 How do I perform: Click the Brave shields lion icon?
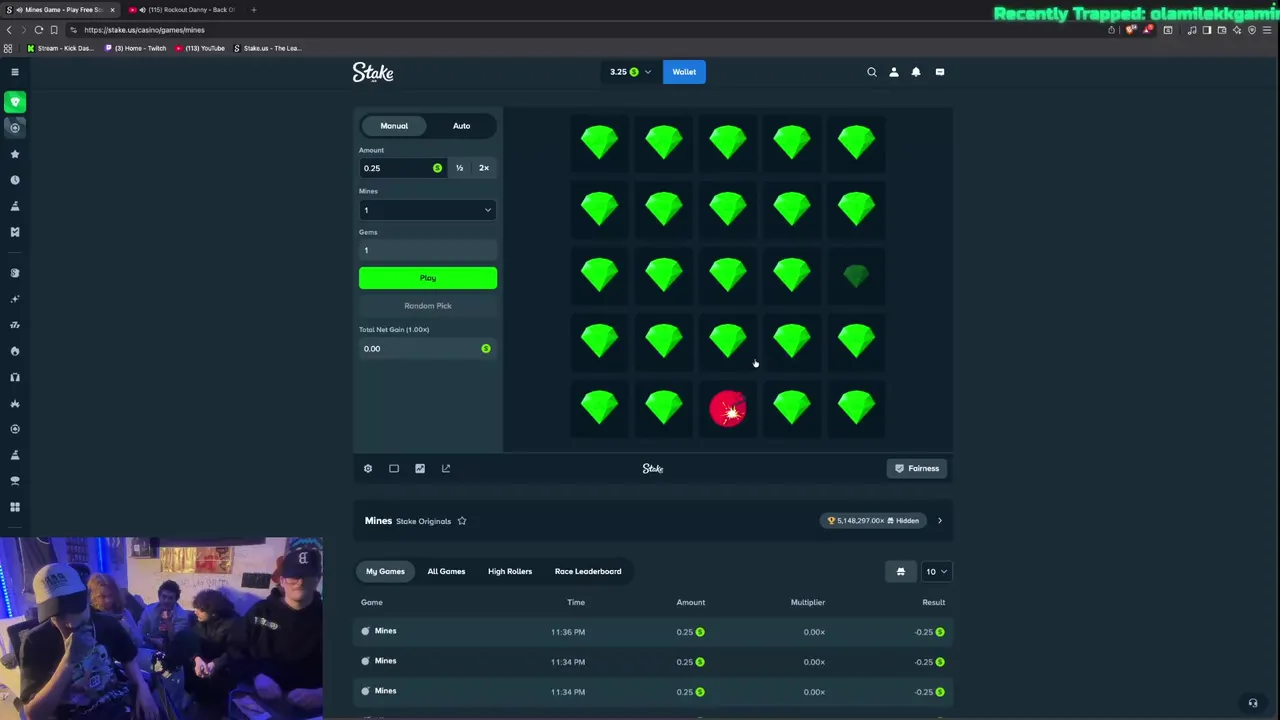1131,30
